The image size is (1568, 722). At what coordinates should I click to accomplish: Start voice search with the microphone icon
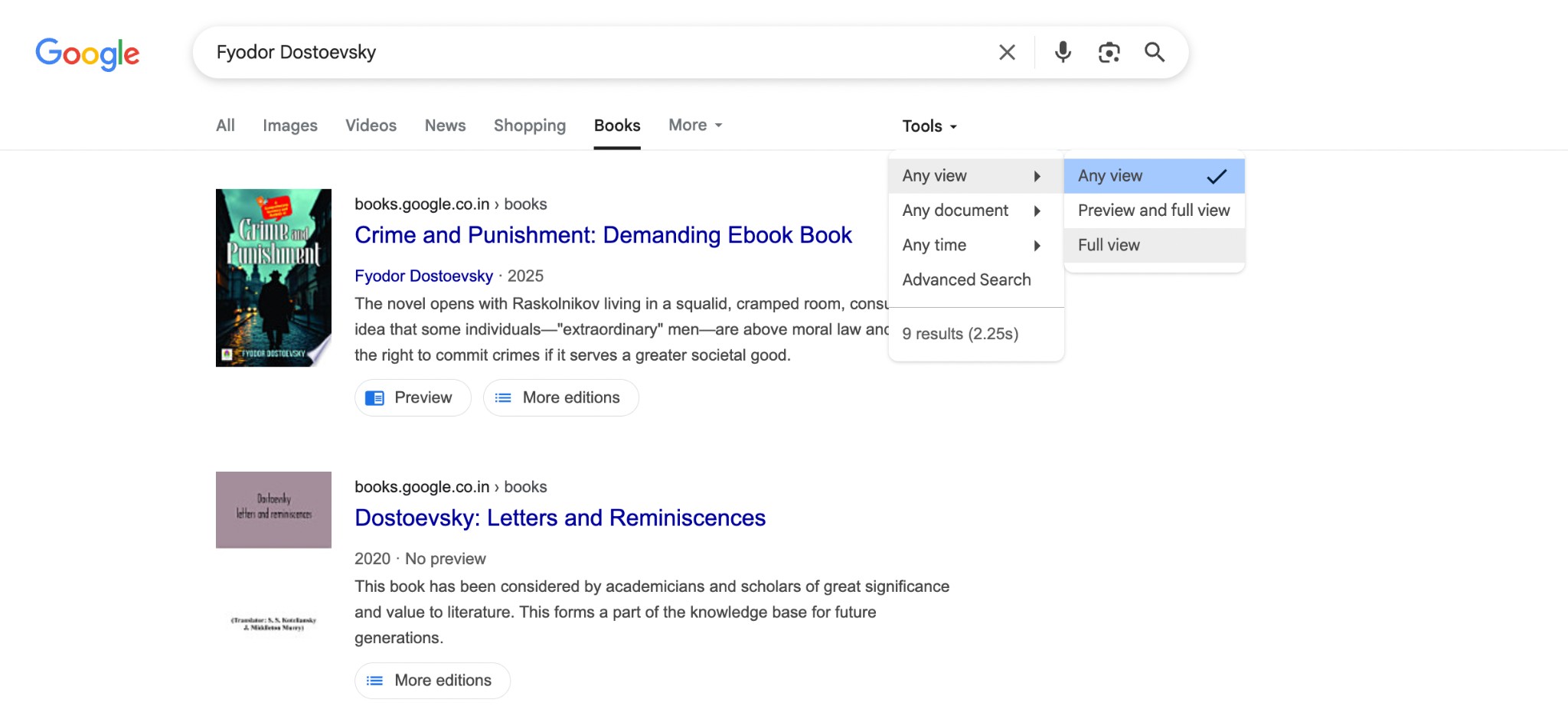click(x=1063, y=52)
